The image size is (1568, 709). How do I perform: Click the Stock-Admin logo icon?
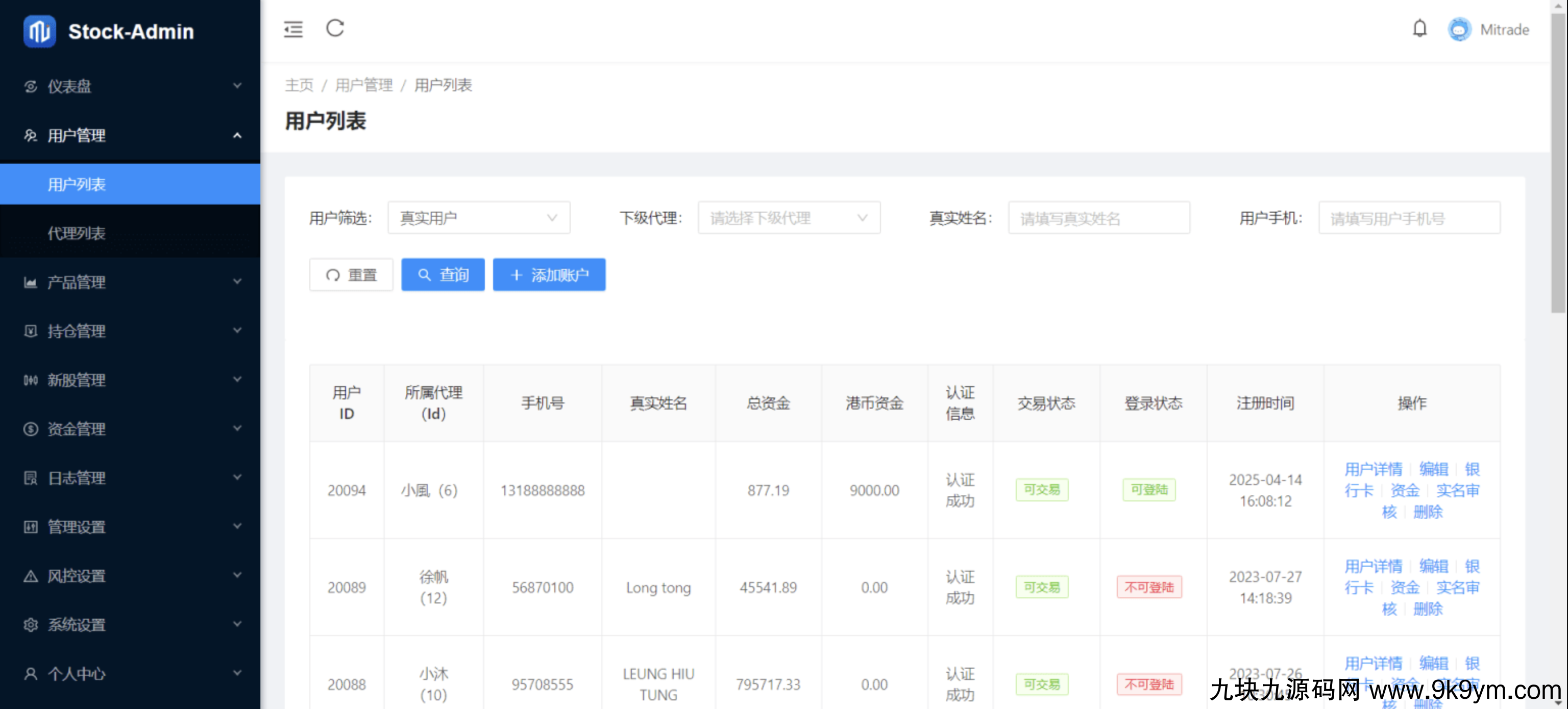click(x=40, y=31)
